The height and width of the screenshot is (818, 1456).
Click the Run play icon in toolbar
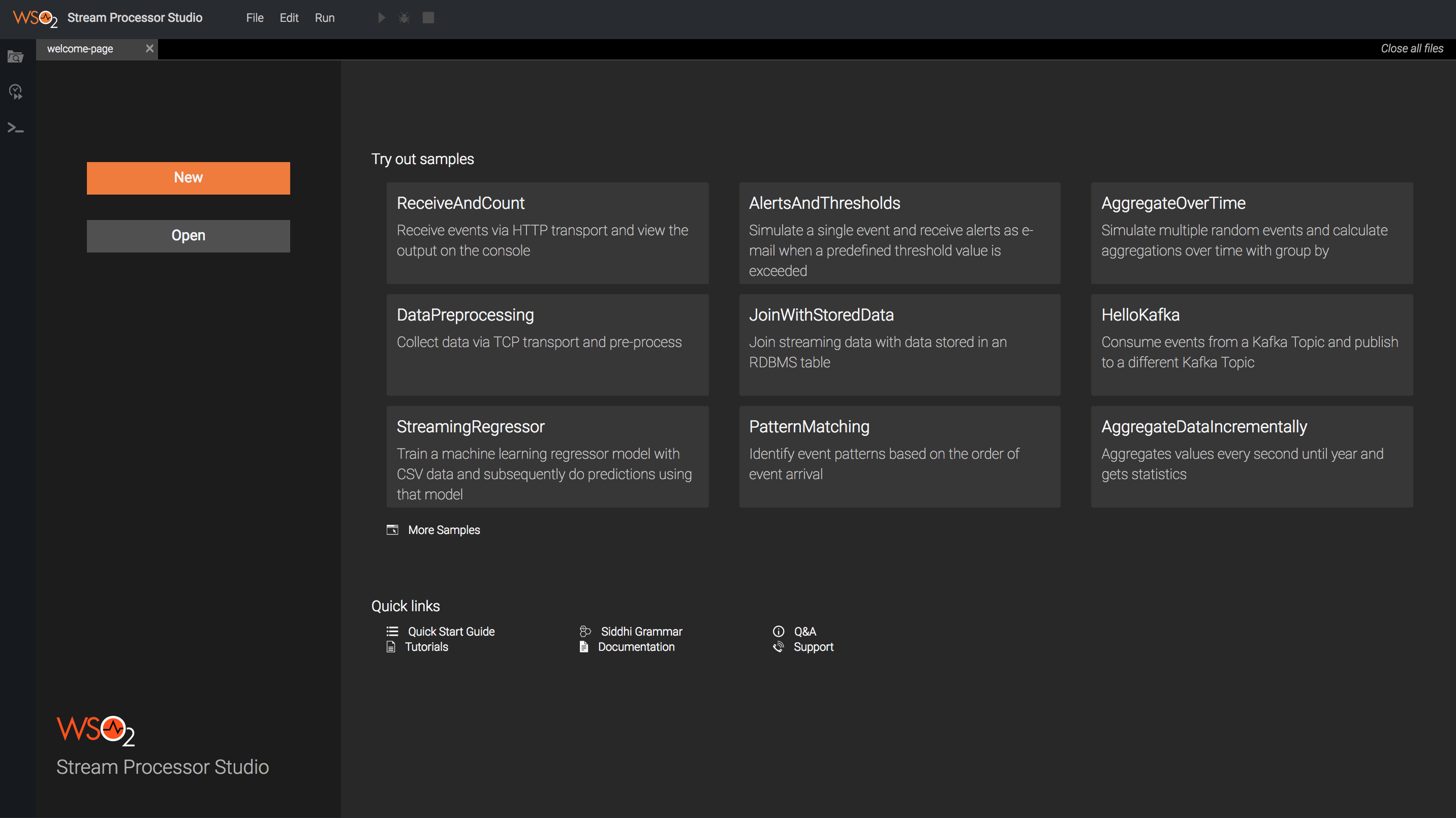pos(382,18)
